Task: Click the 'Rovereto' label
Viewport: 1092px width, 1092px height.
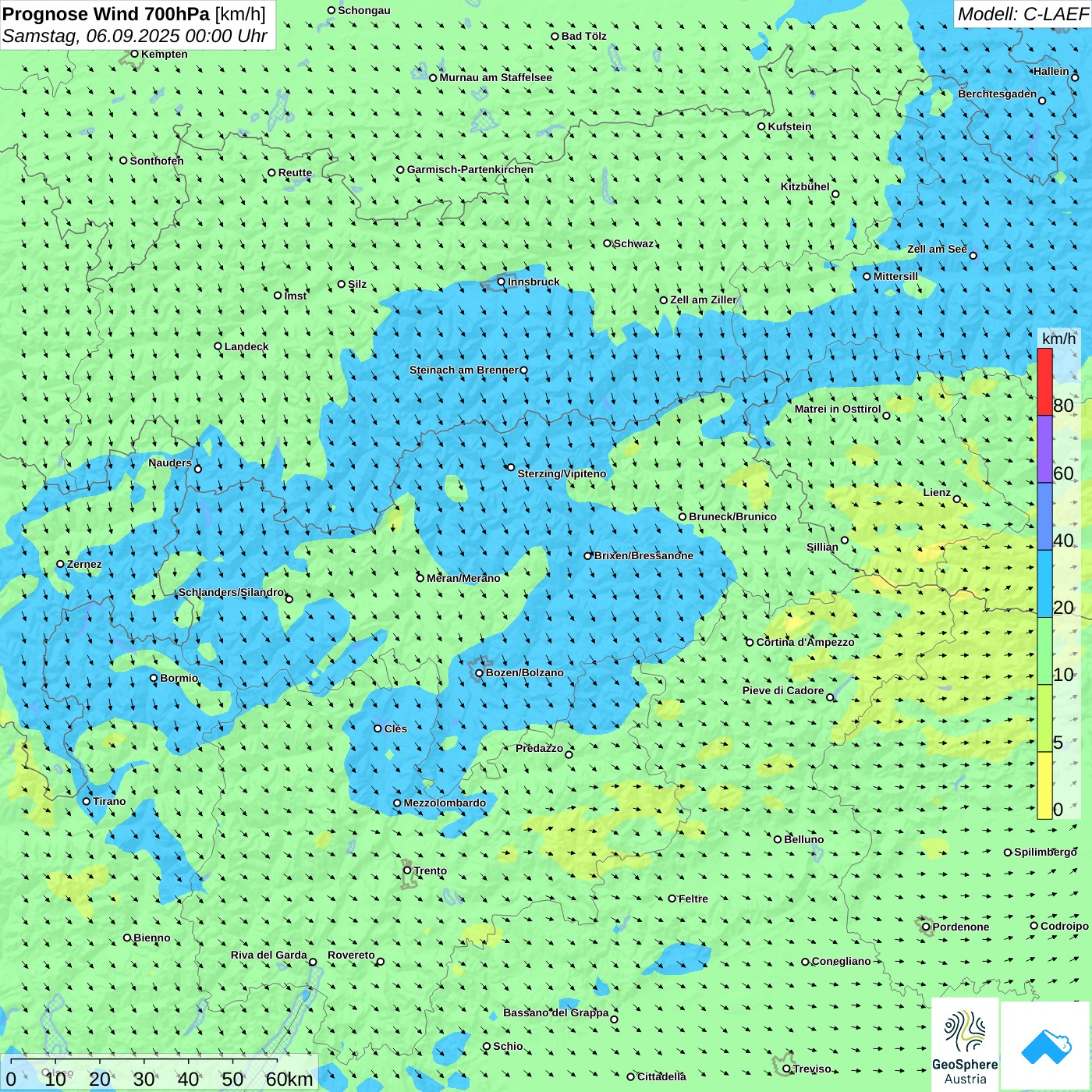Action: pyautogui.click(x=351, y=955)
